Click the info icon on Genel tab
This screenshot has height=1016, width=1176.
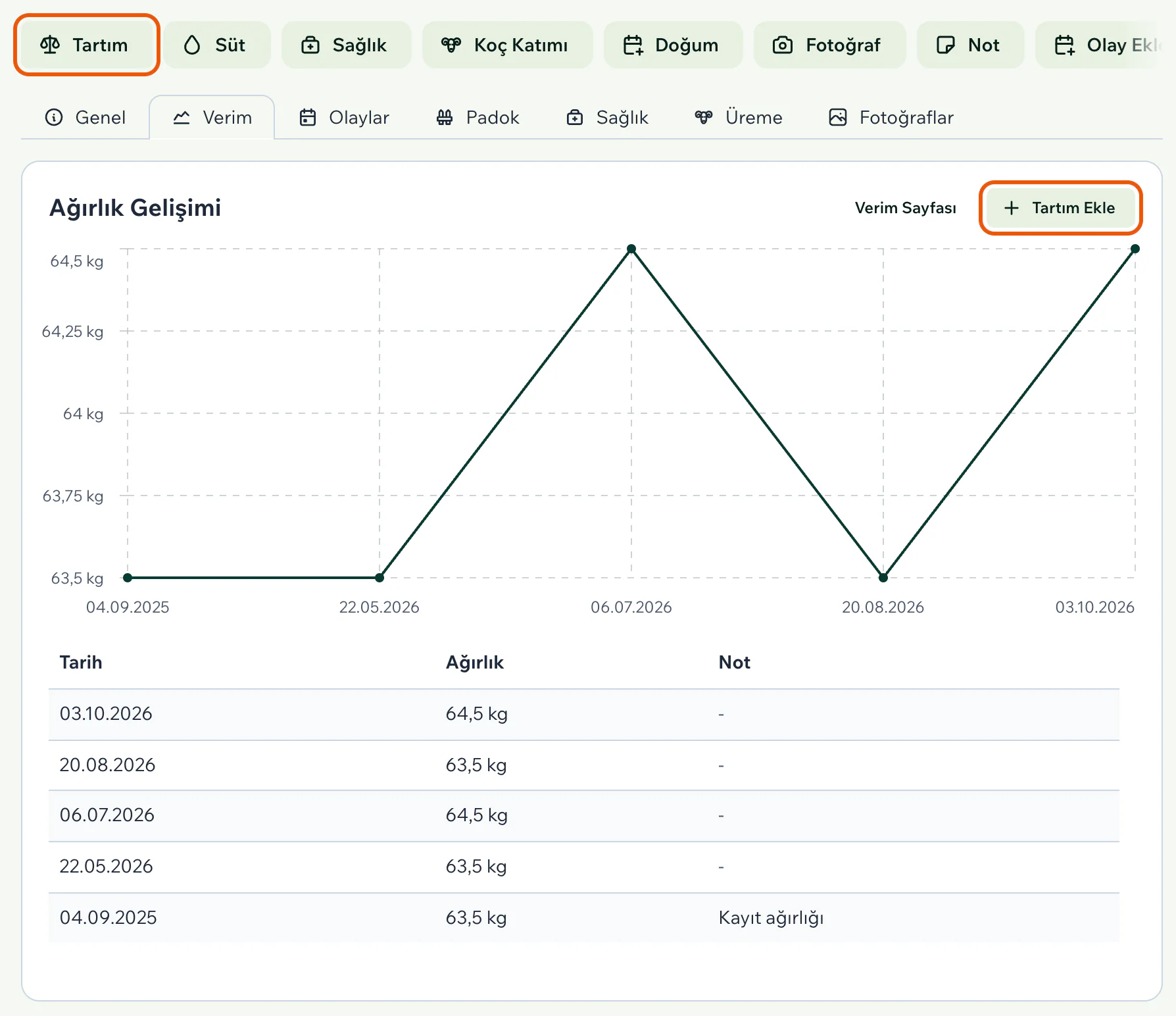pyautogui.click(x=54, y=117)
